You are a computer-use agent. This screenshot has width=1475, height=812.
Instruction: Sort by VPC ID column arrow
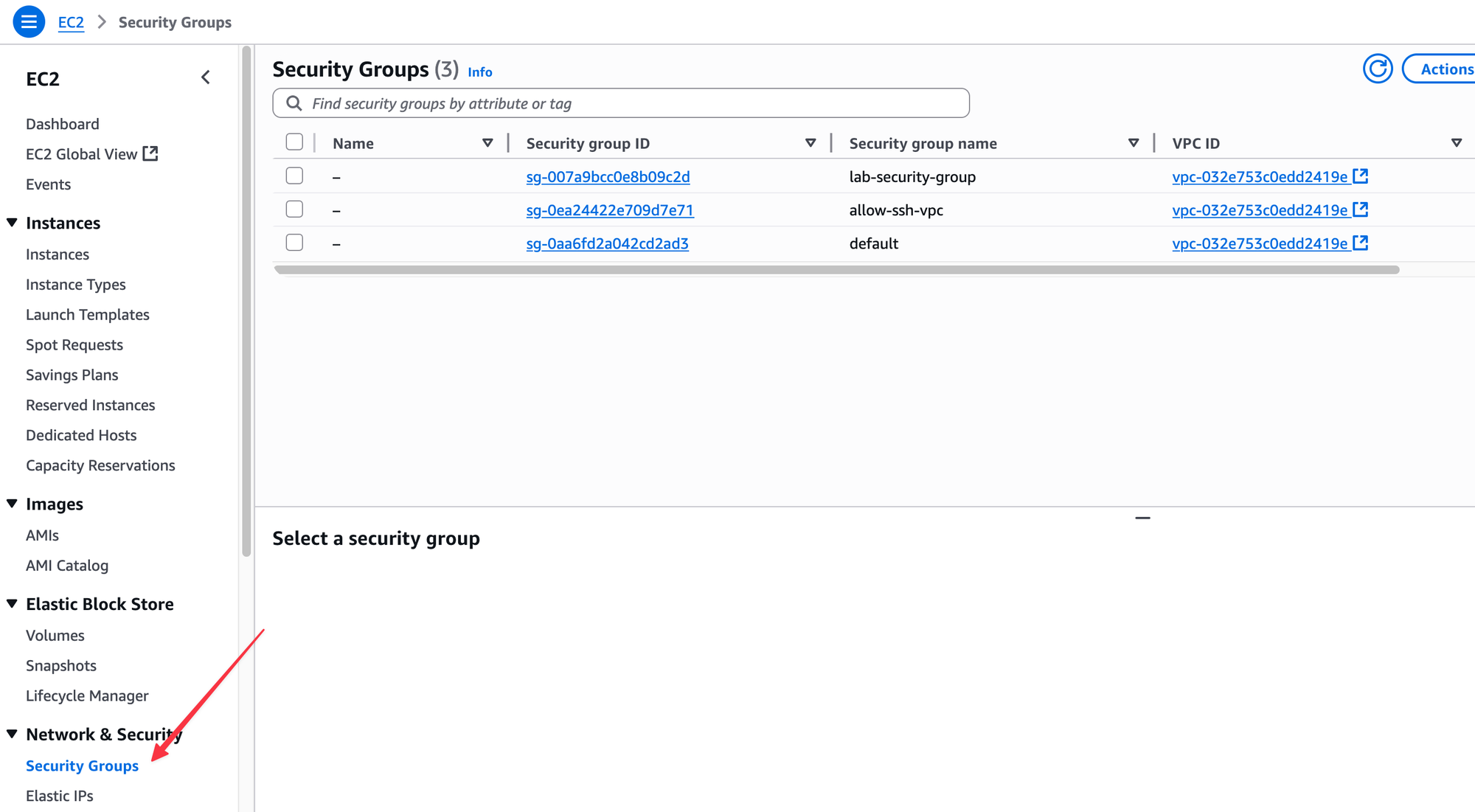coord(1457,143)
